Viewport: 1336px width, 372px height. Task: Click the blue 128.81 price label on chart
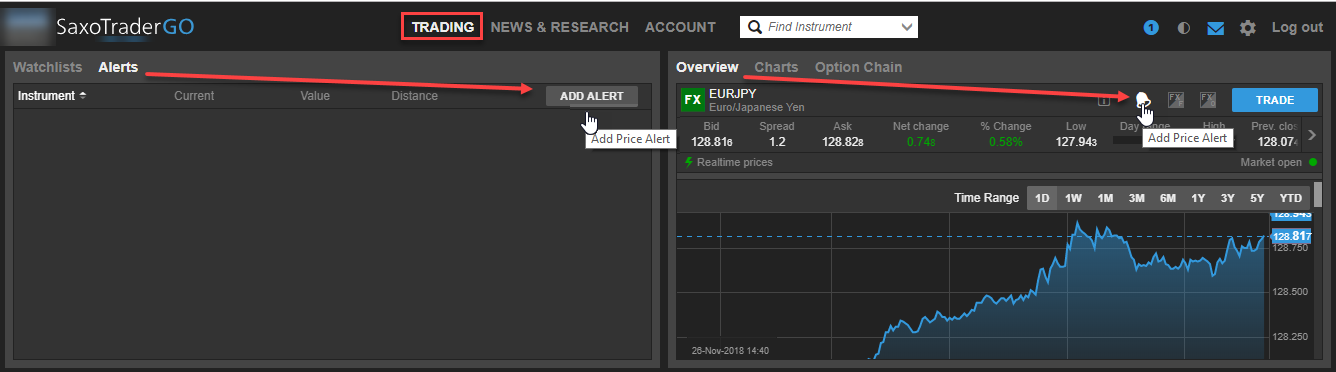pyautogui.click(x=1291, y=236)
